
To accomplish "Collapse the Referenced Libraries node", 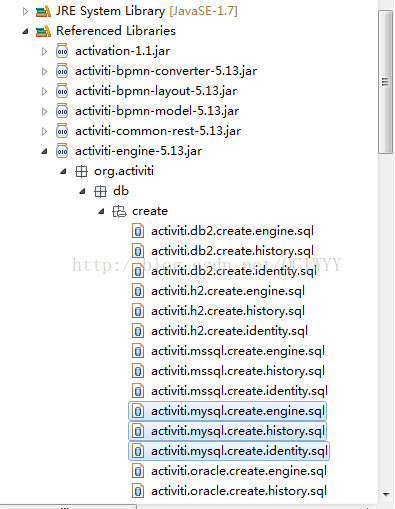I will [25, 32].
